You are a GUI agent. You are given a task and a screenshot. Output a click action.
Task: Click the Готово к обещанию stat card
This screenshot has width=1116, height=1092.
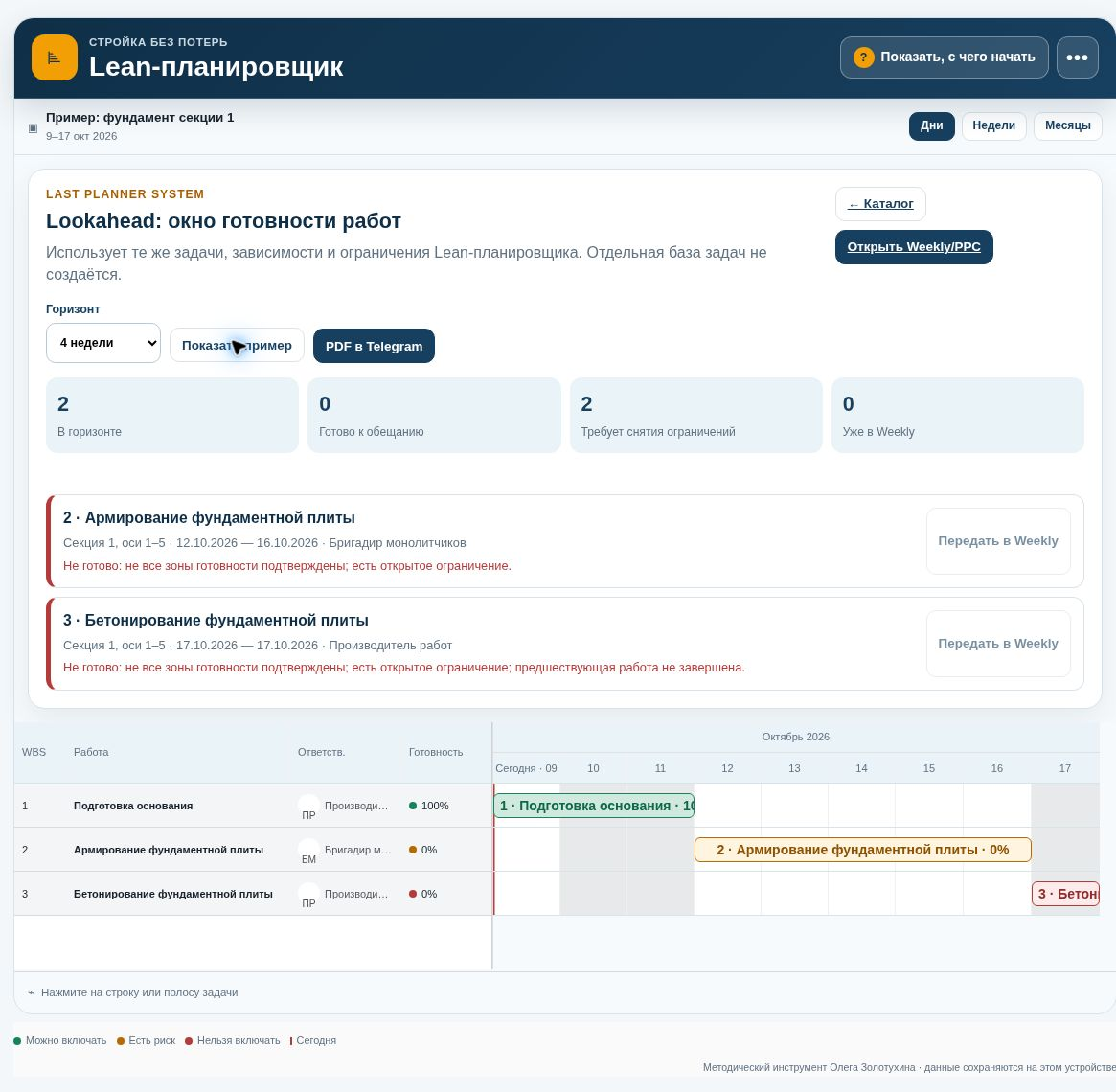tap(434, 415)
